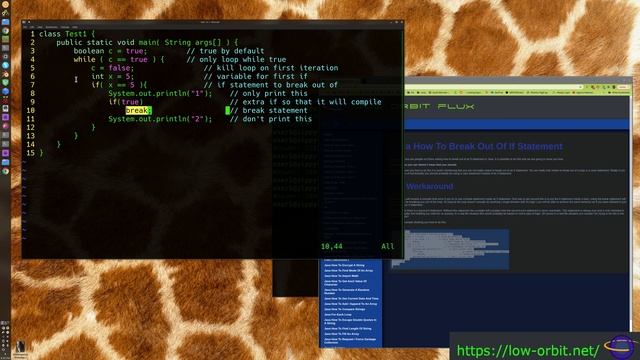Click the 'if(true)' statement on line 9
Viewport: 640px width, 360px height.
coord(126,102)
